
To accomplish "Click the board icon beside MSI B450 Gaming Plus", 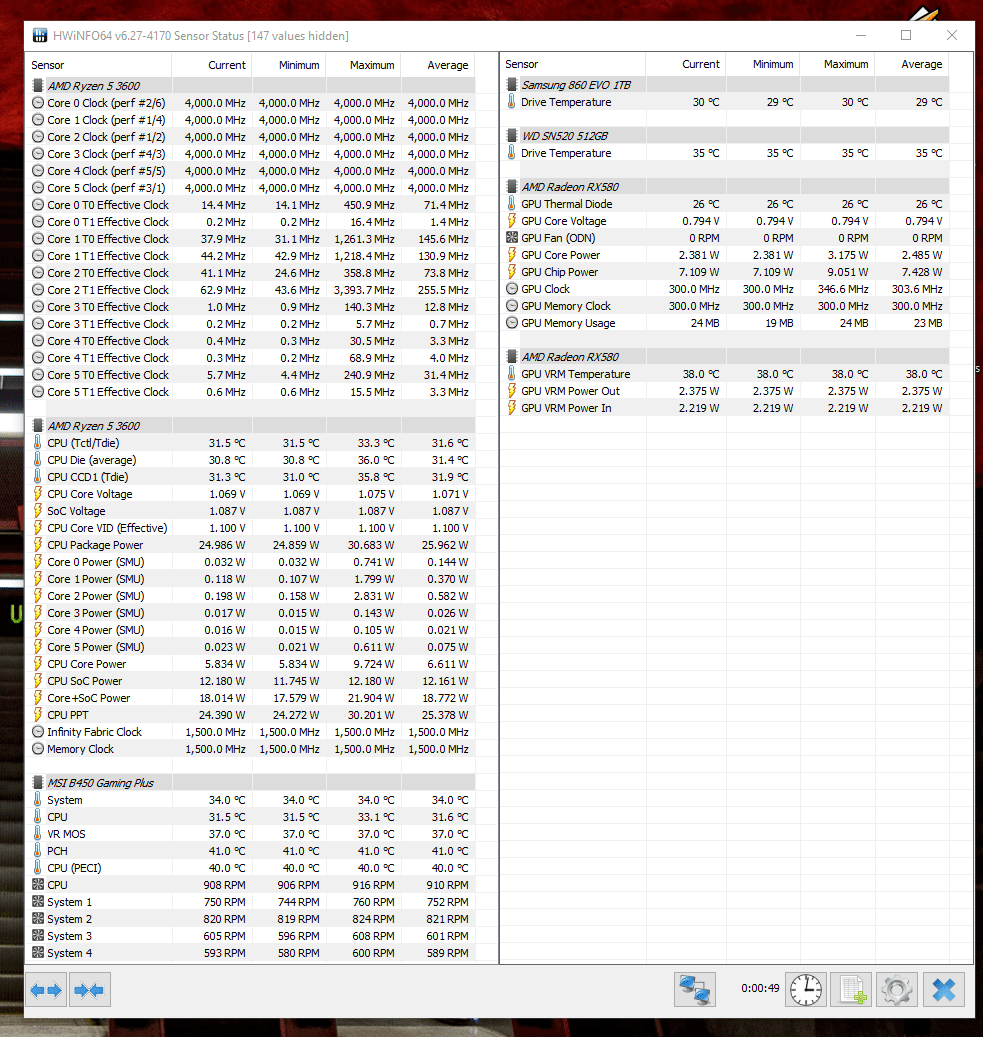I will point(38,782).
